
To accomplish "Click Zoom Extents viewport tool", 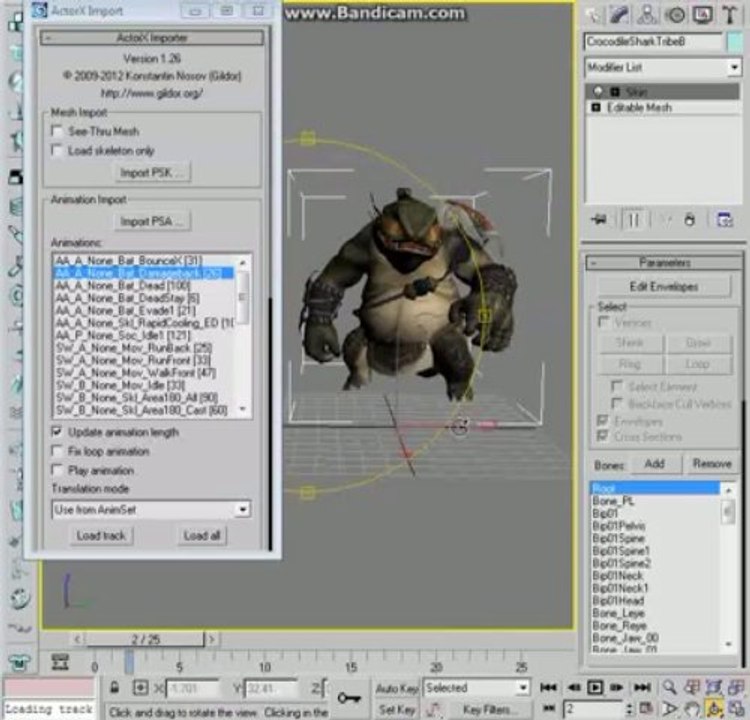I will (x=713, y=687).
